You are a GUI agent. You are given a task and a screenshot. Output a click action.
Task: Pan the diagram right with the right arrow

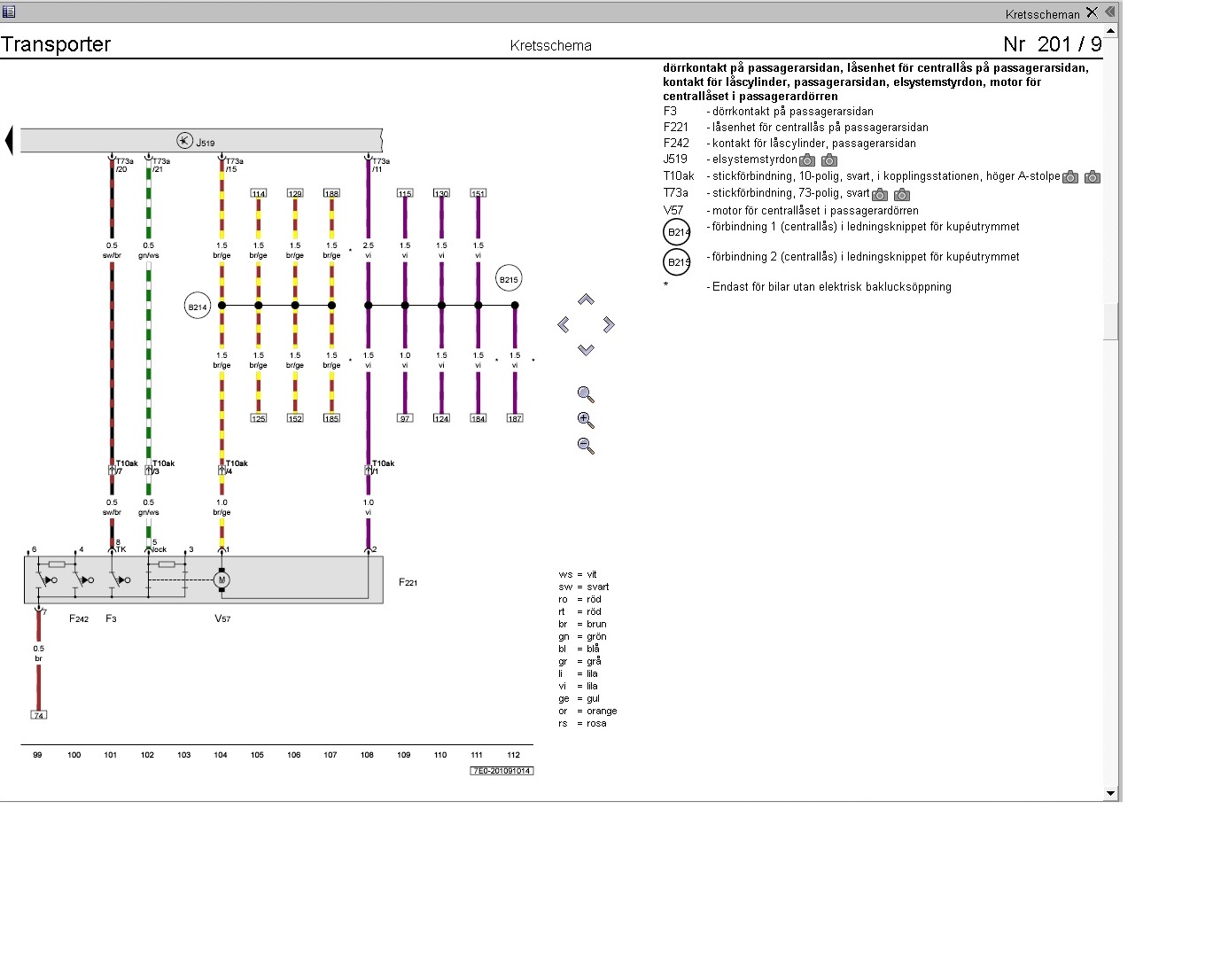click(609, 325)
